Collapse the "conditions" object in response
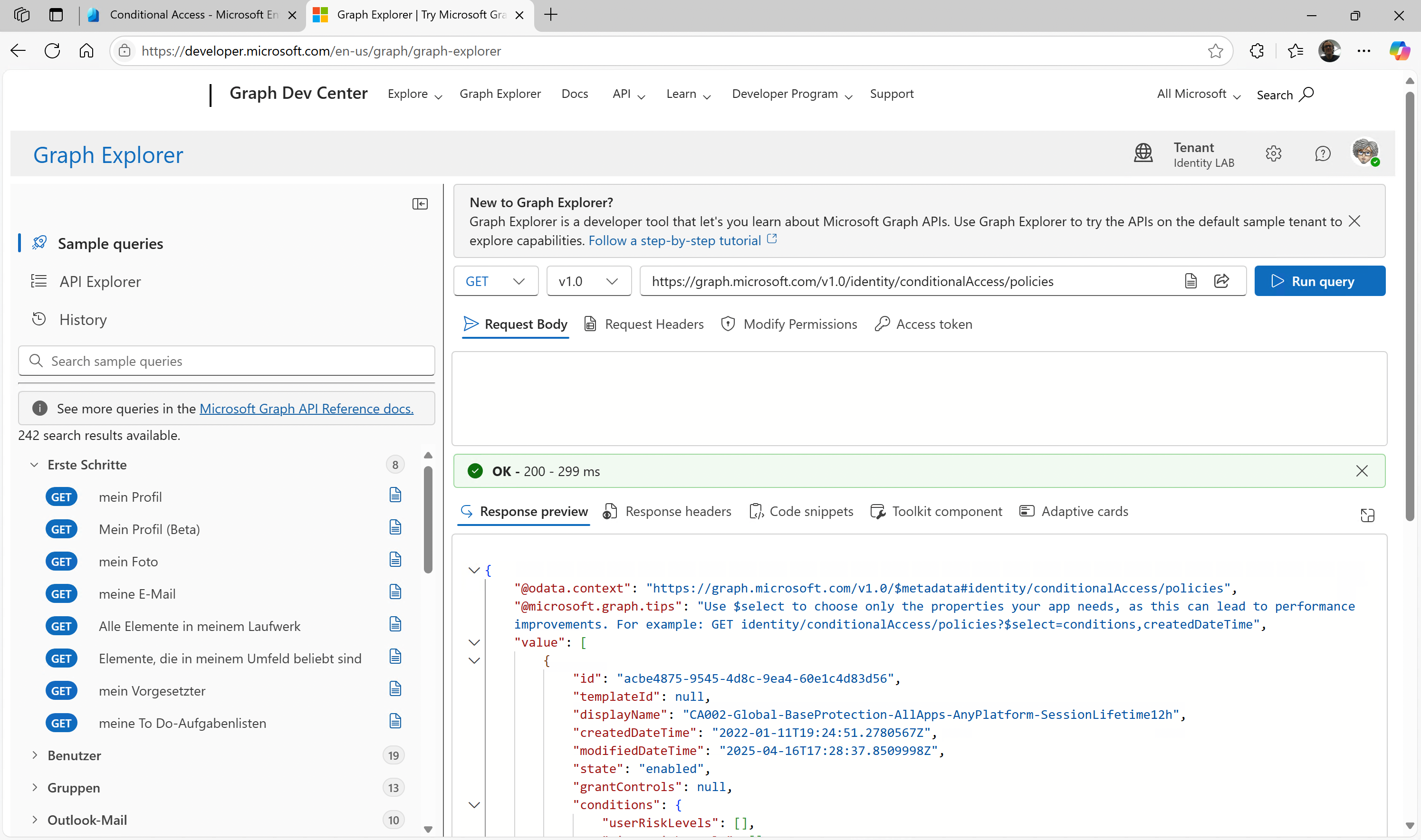The image size is (1421, 840). click(x=474, y=805)
